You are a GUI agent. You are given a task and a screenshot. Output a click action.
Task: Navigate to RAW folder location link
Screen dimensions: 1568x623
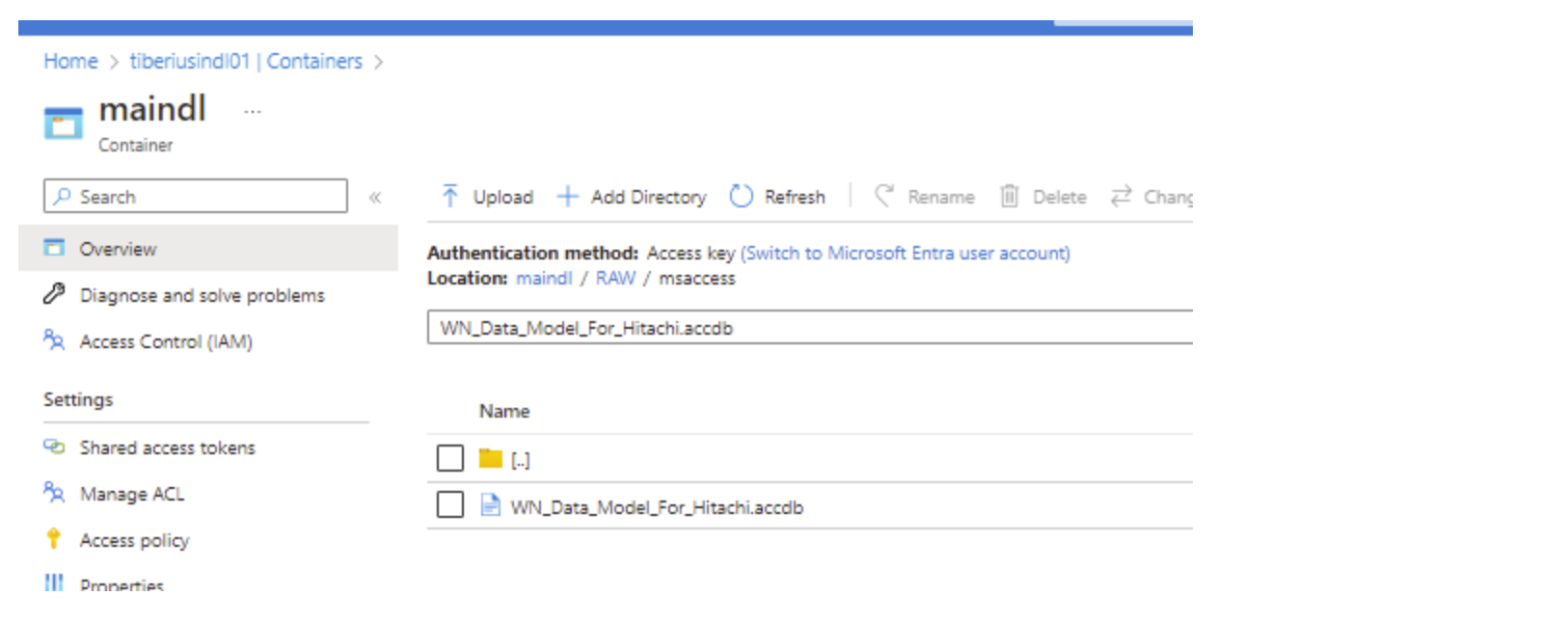[x=615, y=278]
